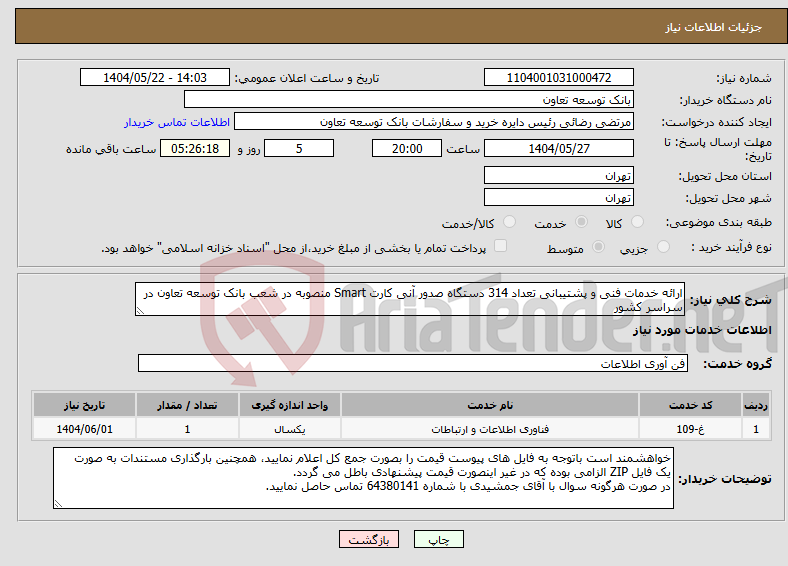Click the remaining days field showing 5
The image size is (788, 566).
click(x=299, y=148)
